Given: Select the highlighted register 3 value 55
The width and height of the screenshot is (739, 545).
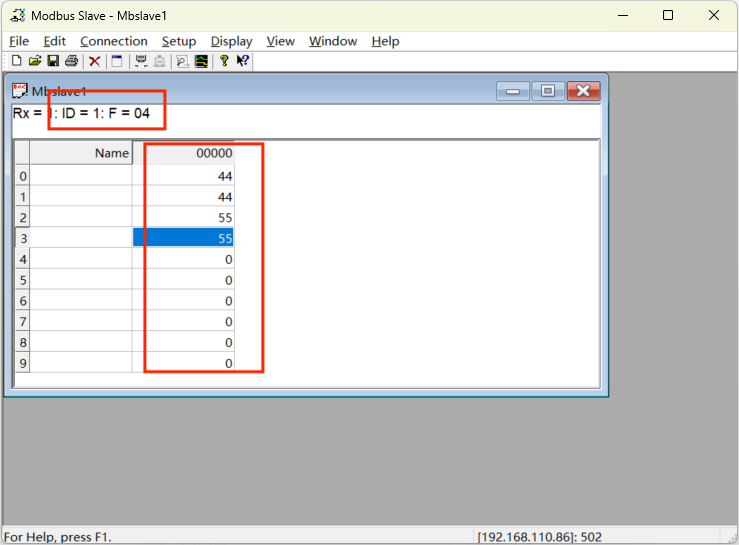Looking at the screenshot, I should click(x=184, y=238).
